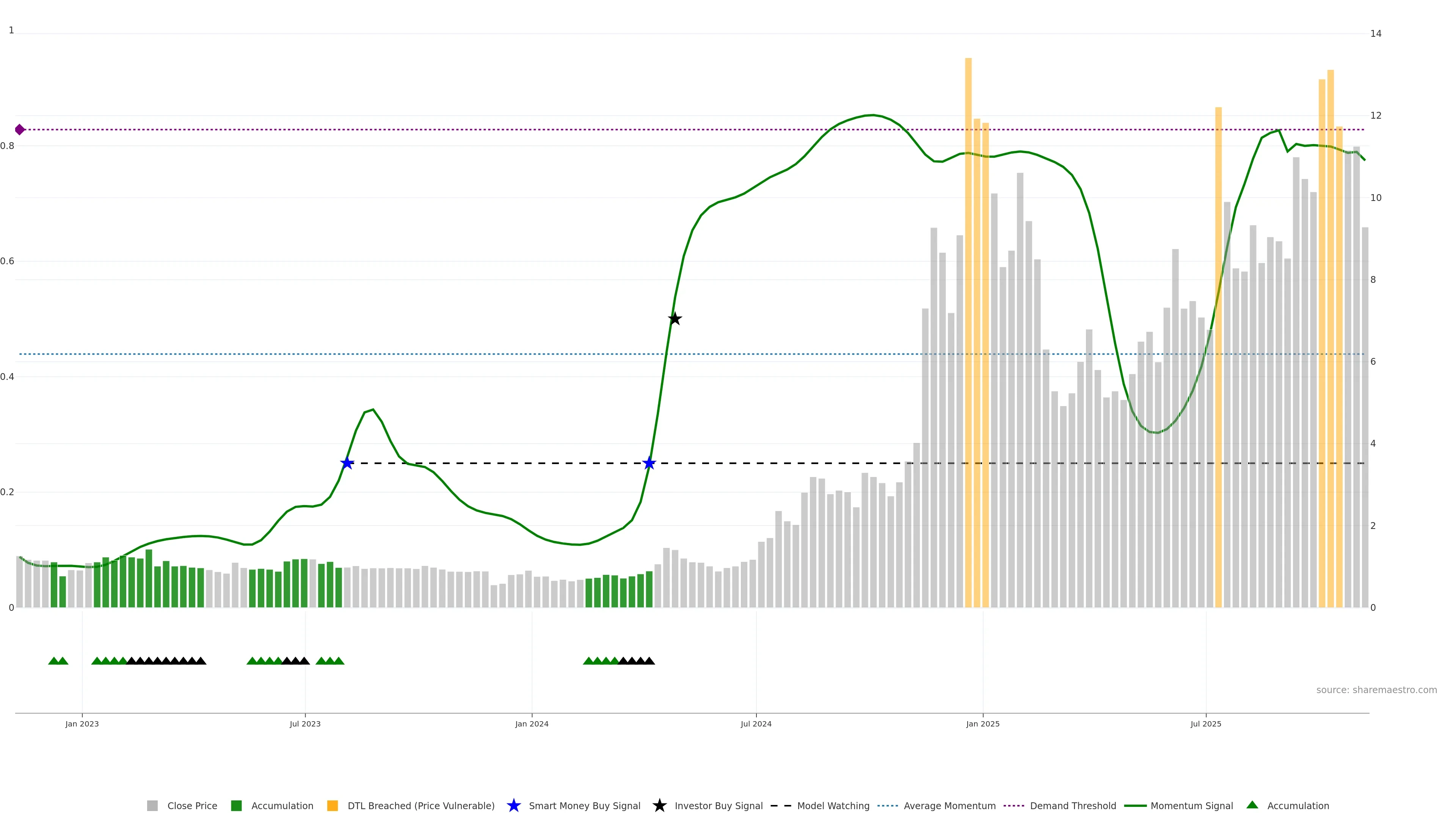Screen dimensions: 1456x819
Task: Click the Jul 2025 axis label
Action: (x=1206, y=723)
